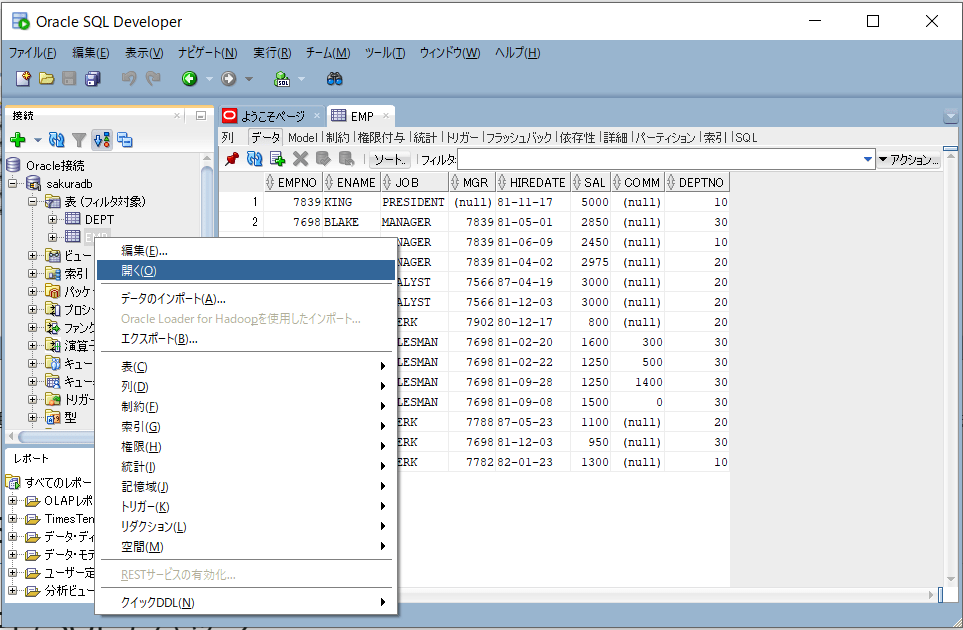
Task: Click the Delete Selected Rows X icon
Action: pos(300,159)
